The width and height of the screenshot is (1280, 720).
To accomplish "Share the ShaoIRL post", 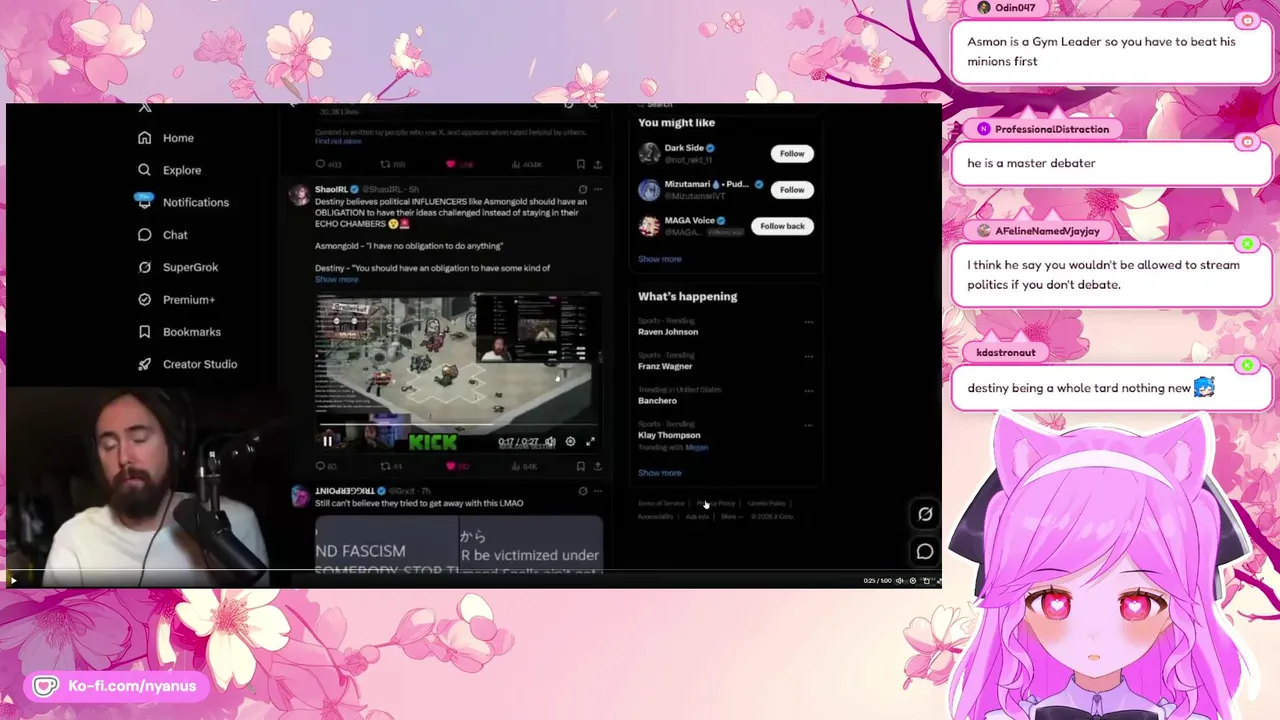I will point(597,466).
